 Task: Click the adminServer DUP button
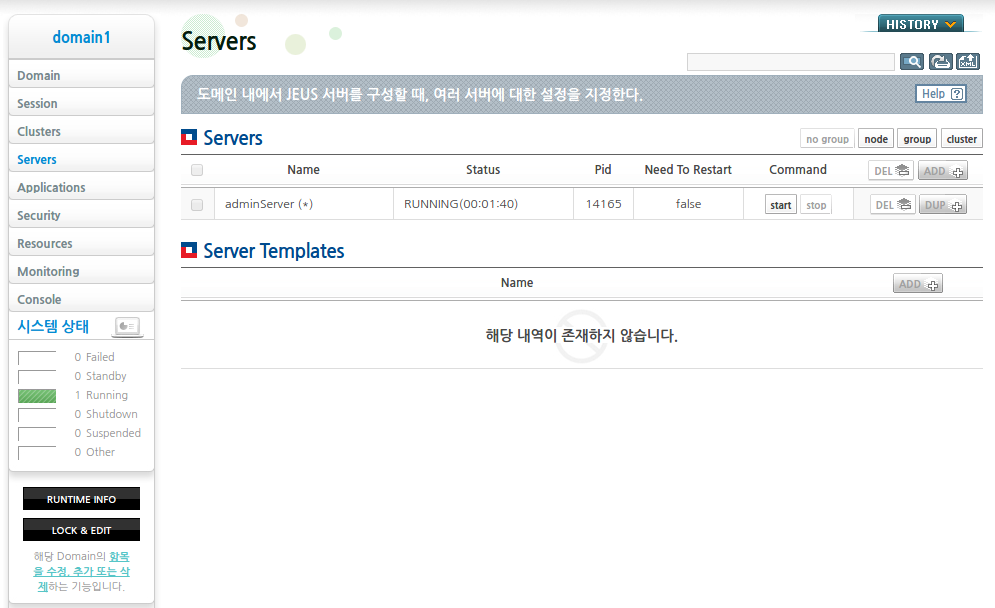click(x=943, y=204)
